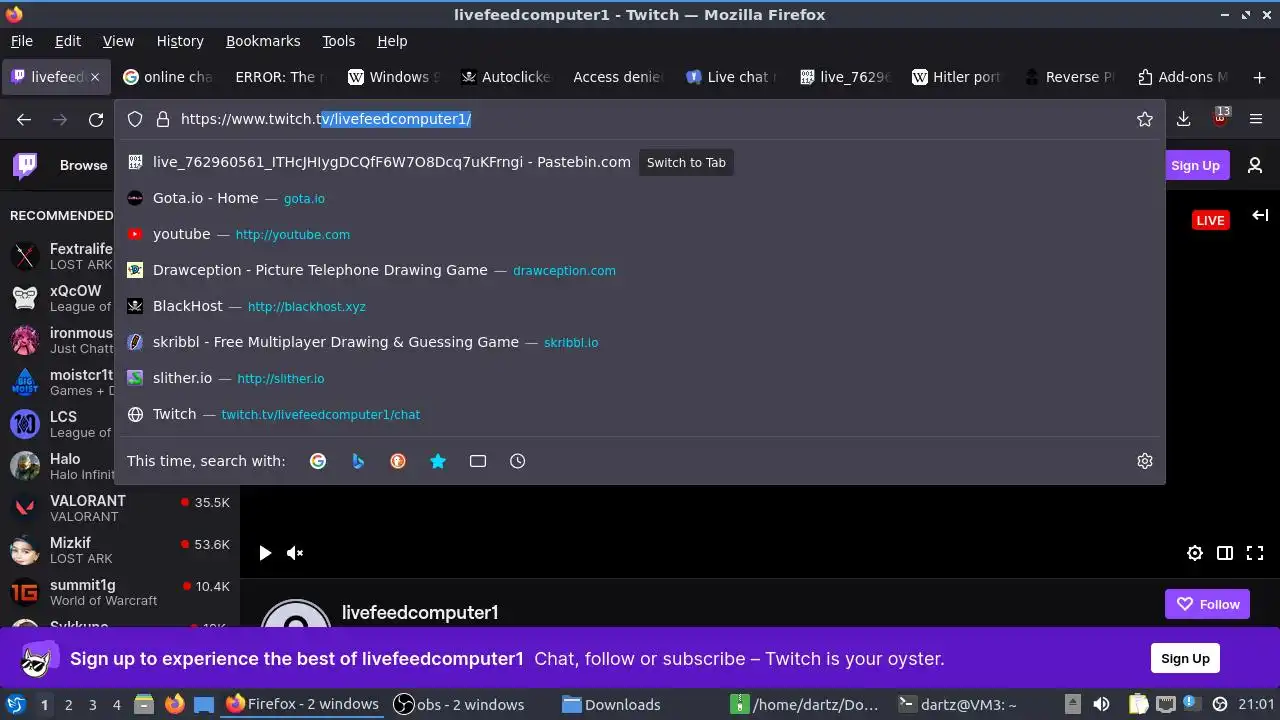Switch to the Autoclicker tab
Screen dimensions: 1280x720
[x=505, y=77]
